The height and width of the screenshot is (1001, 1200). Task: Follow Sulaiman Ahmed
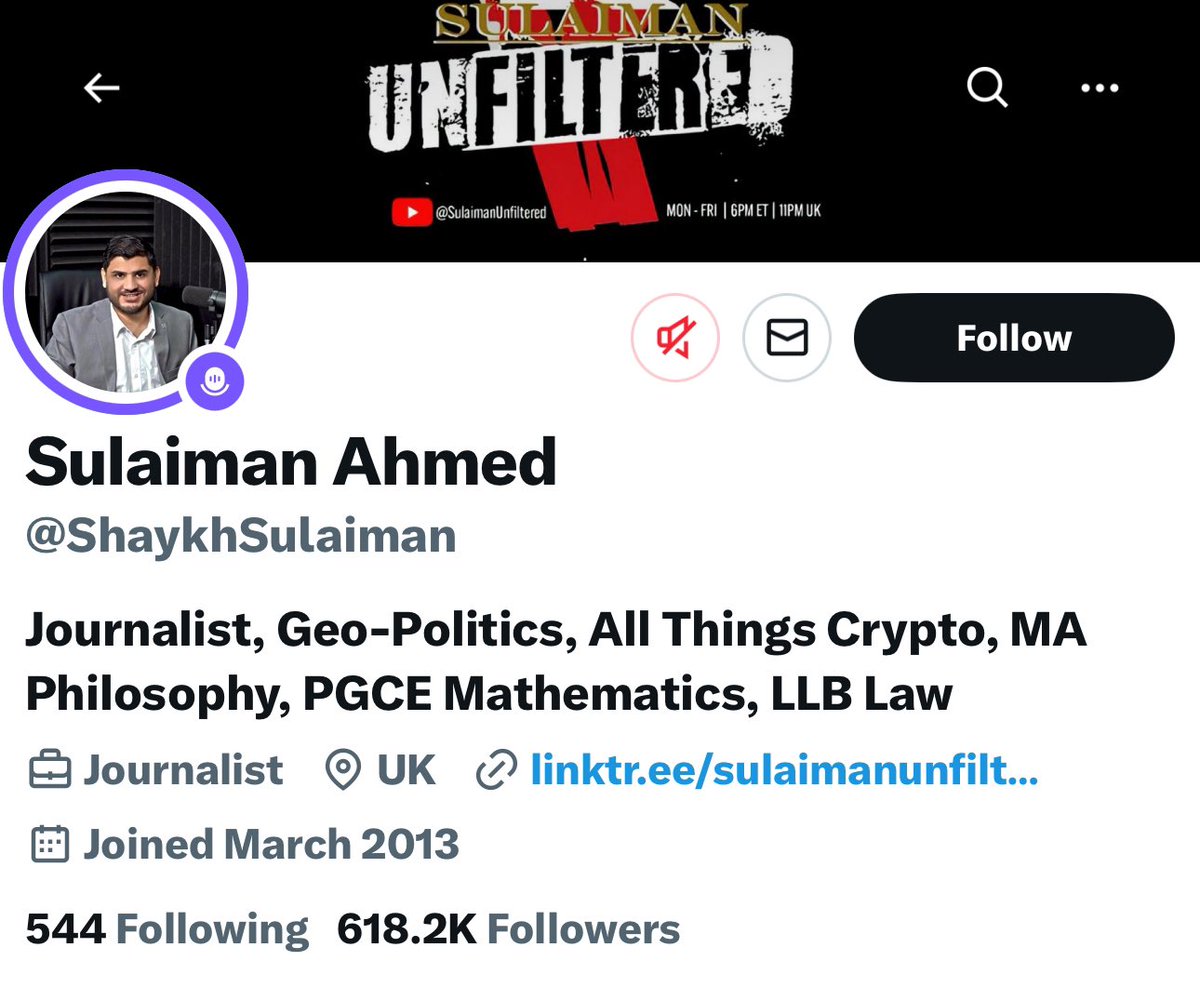(x=1013, y=338)
